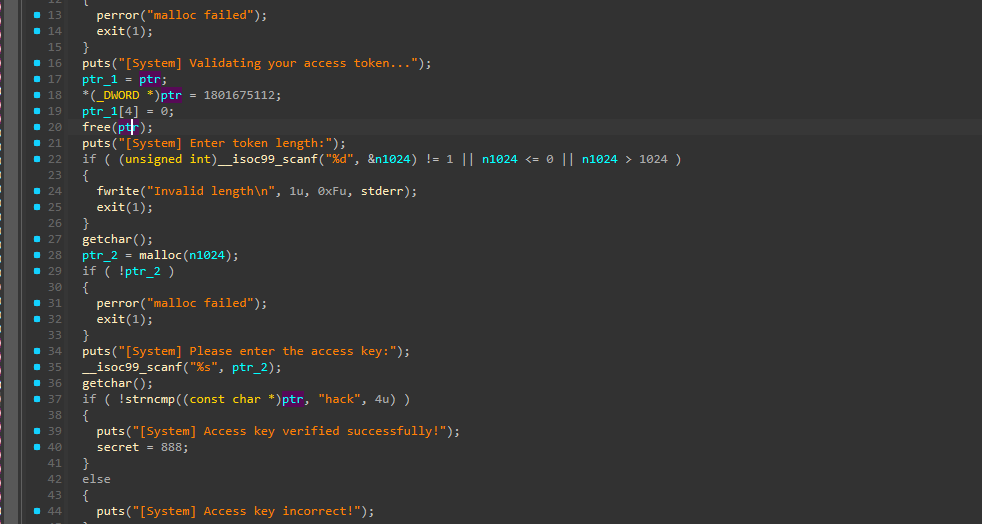Set breakpoint dot at line 37 strncmp
This screenshot has width=982, height=524.
pyautogui.click(x=38, y=399)
